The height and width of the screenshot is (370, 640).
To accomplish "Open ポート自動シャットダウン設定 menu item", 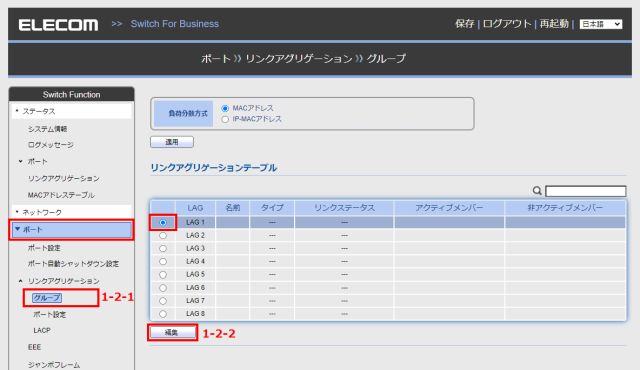I will click(x=73, y=264).
